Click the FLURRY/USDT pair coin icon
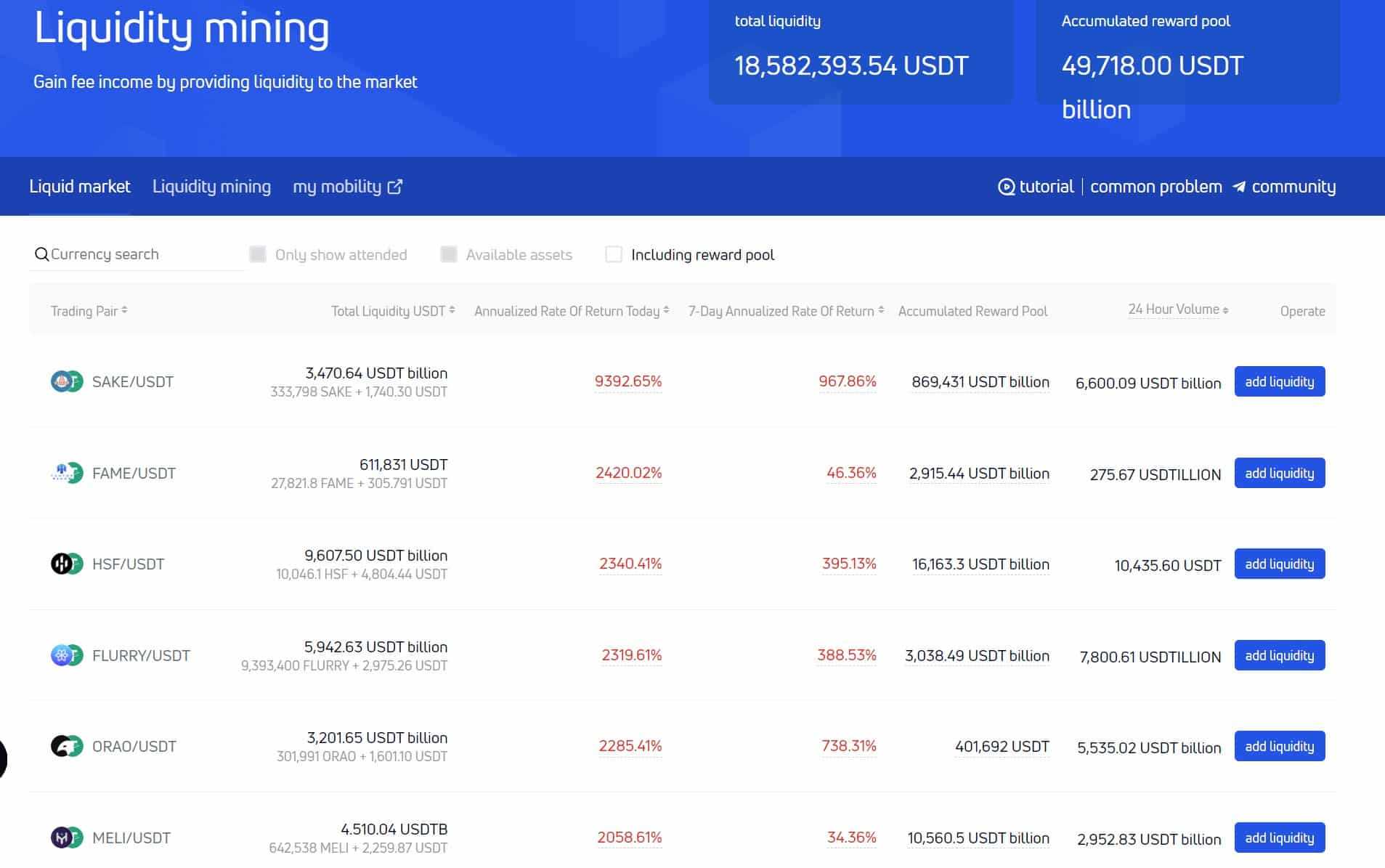This screenshot has height=868, width=1385. (x=67, y=655)
